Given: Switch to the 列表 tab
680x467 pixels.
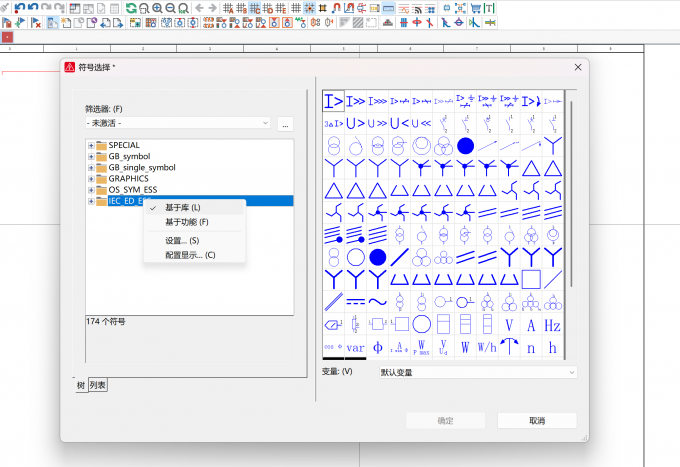Looking at the screenshot, I should pos(98,385).
